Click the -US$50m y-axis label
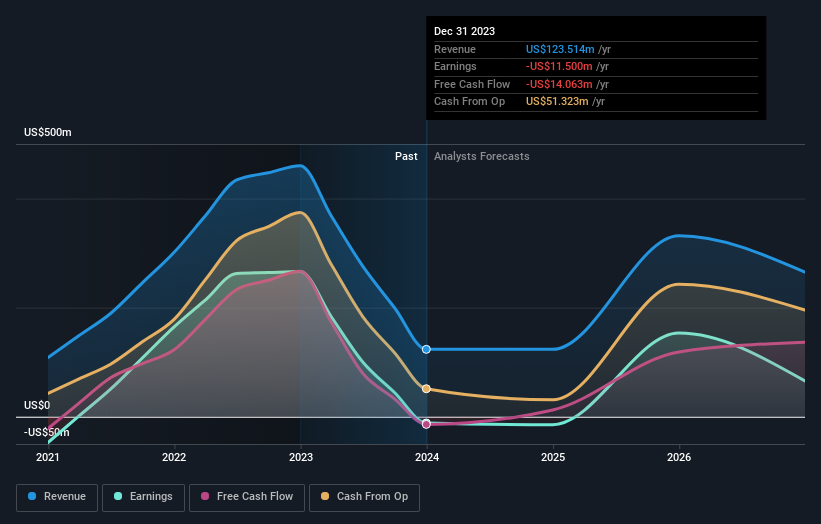The image size is (821, 524). click(47, 432)
